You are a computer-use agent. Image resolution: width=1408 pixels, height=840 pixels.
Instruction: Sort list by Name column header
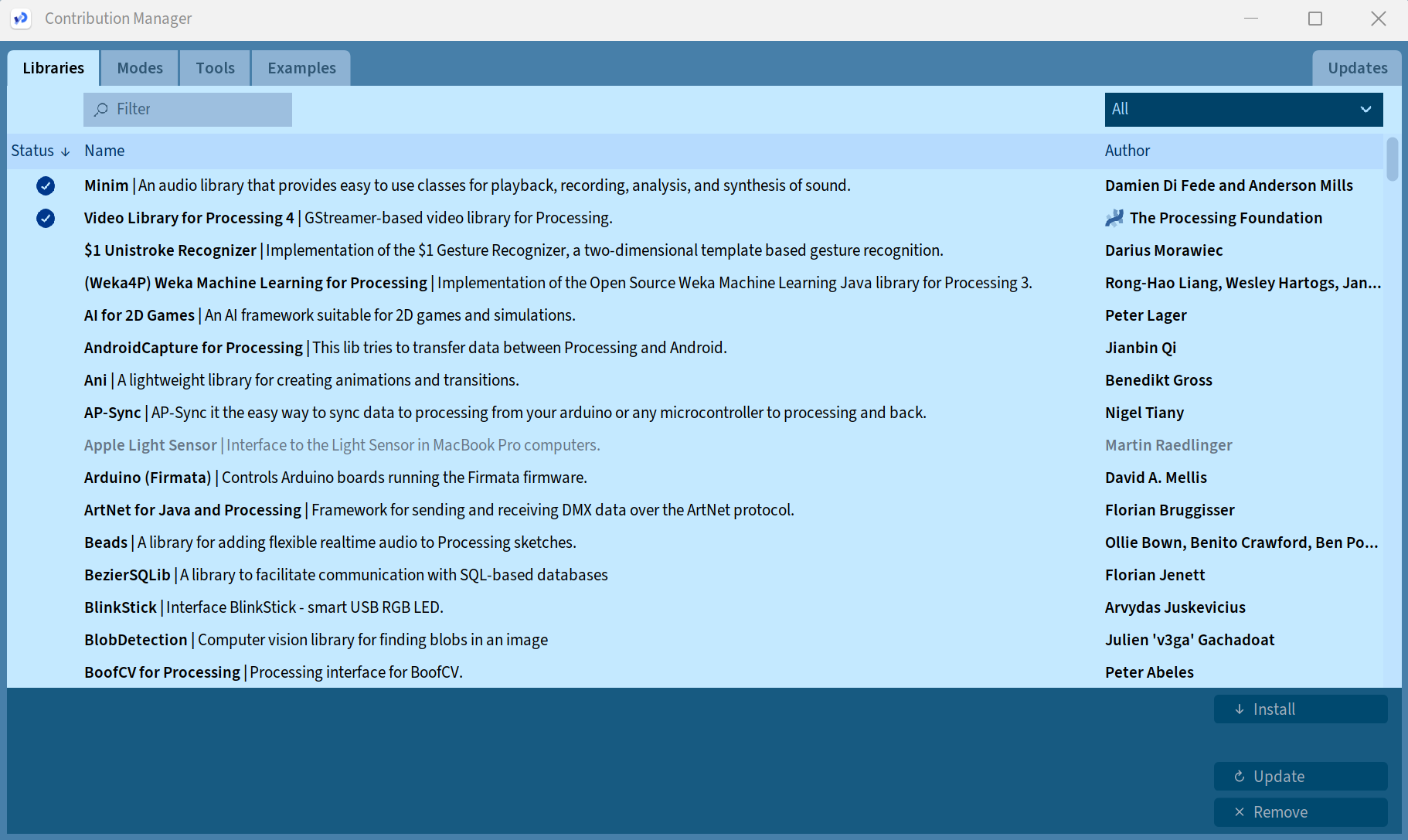tap(104, 151)
